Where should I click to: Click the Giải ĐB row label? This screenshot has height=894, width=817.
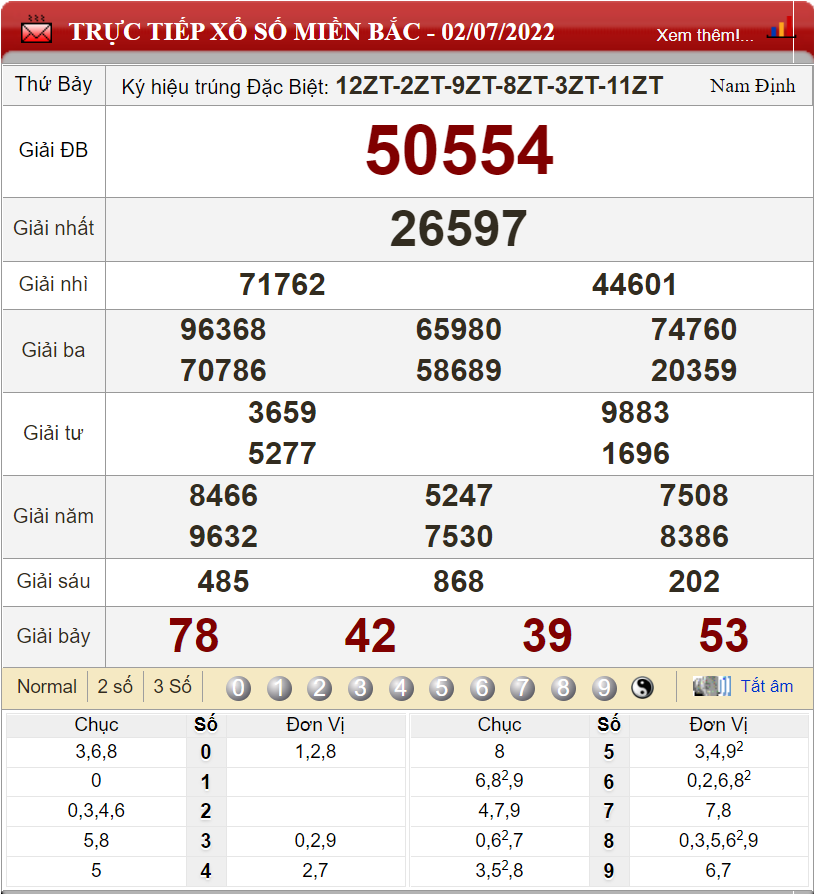click(54, 151)
